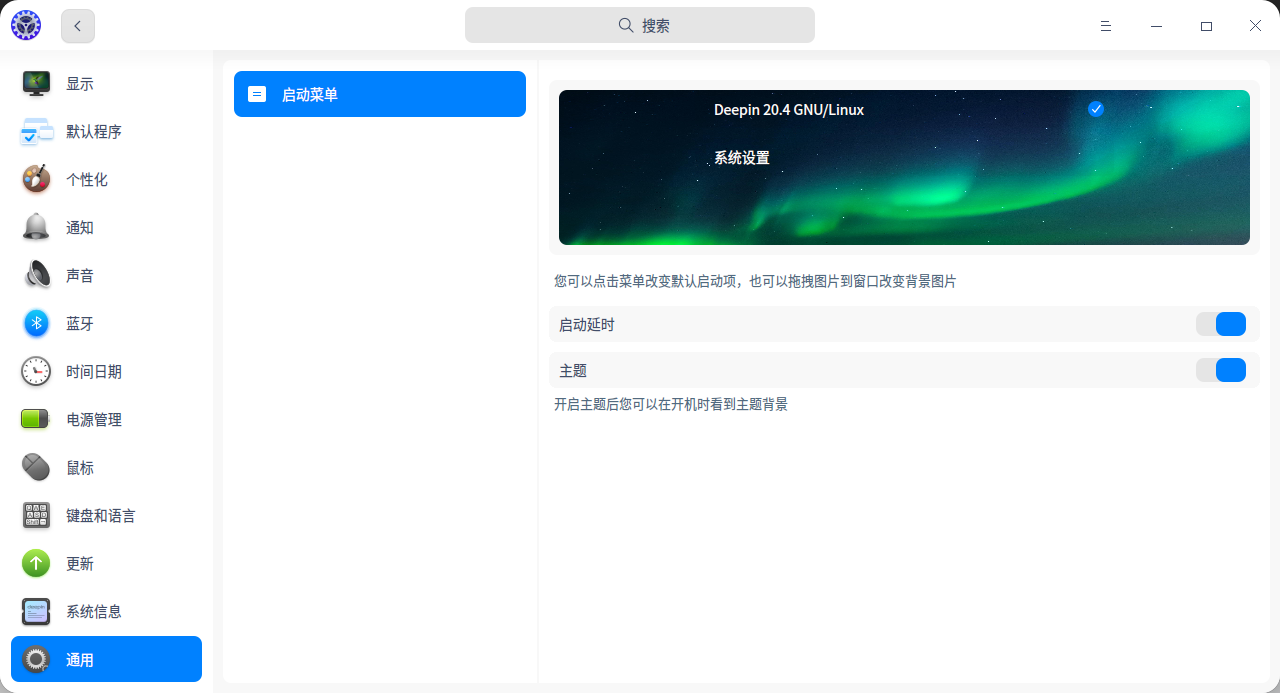Click the 通知 label text
This screenshot has width=1280, height=693.
tap(80, 228)
